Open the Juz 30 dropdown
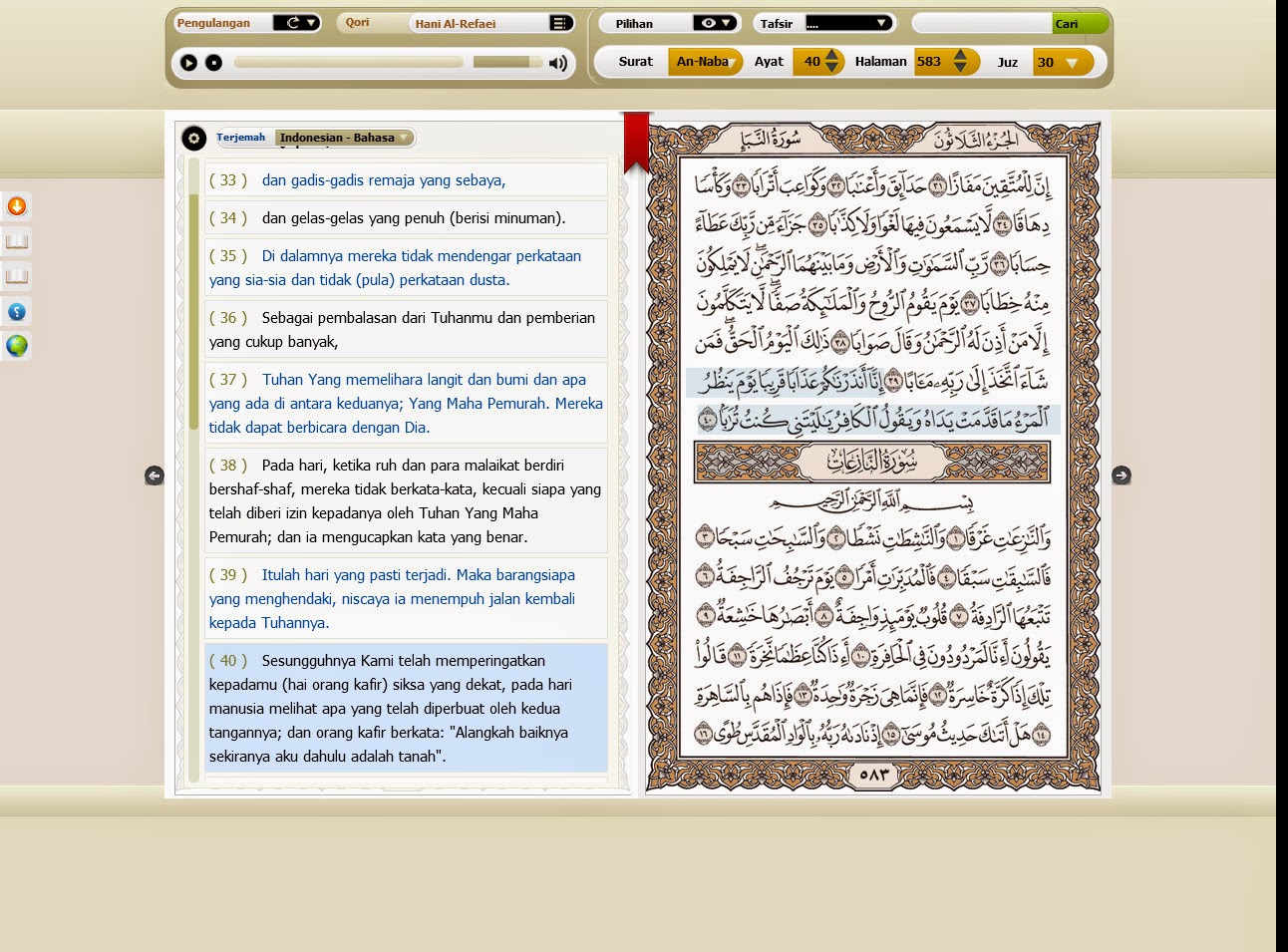 [x=1063, y=62]
